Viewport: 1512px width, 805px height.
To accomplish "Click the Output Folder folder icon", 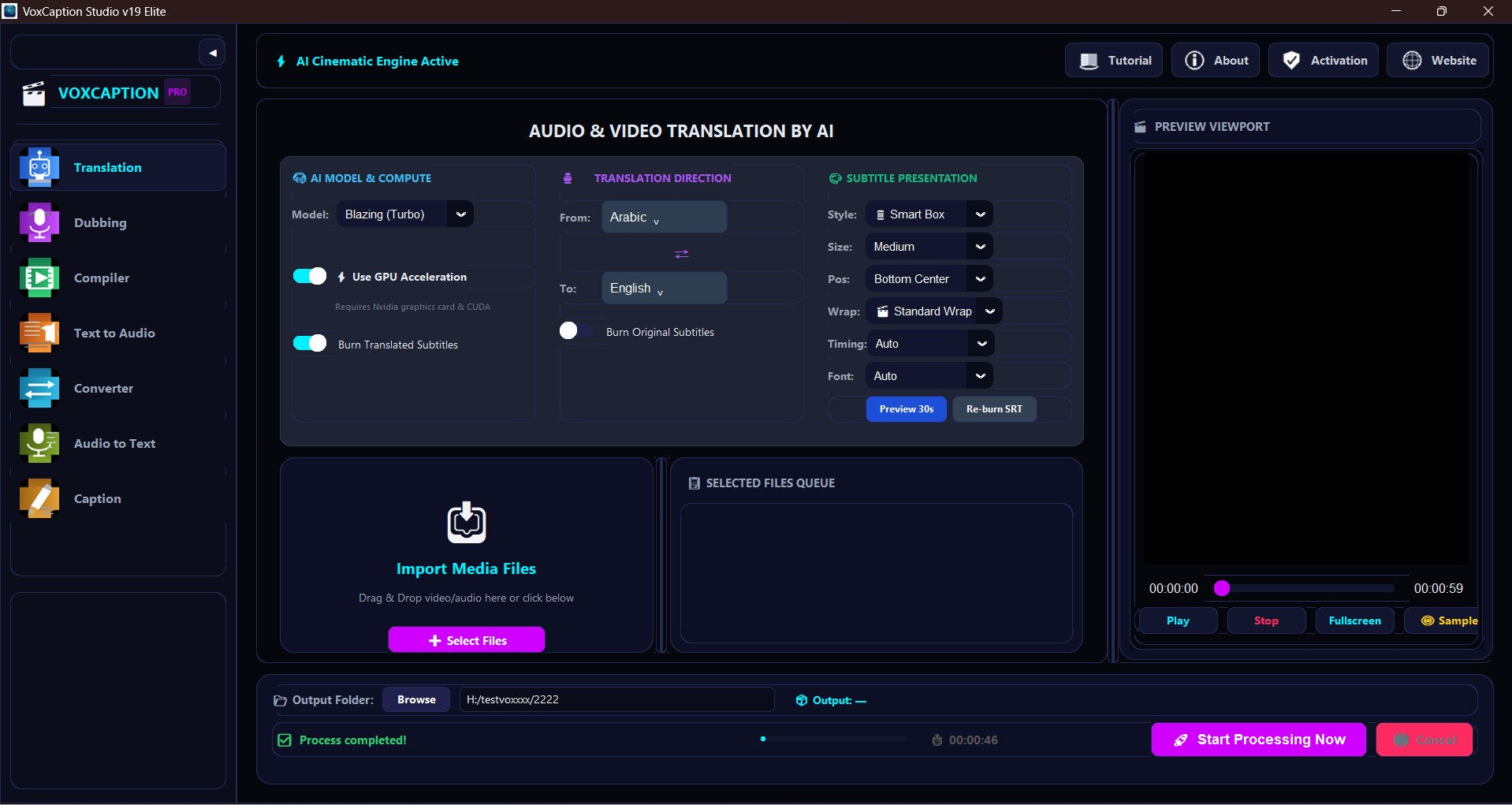I will (280, 700).
